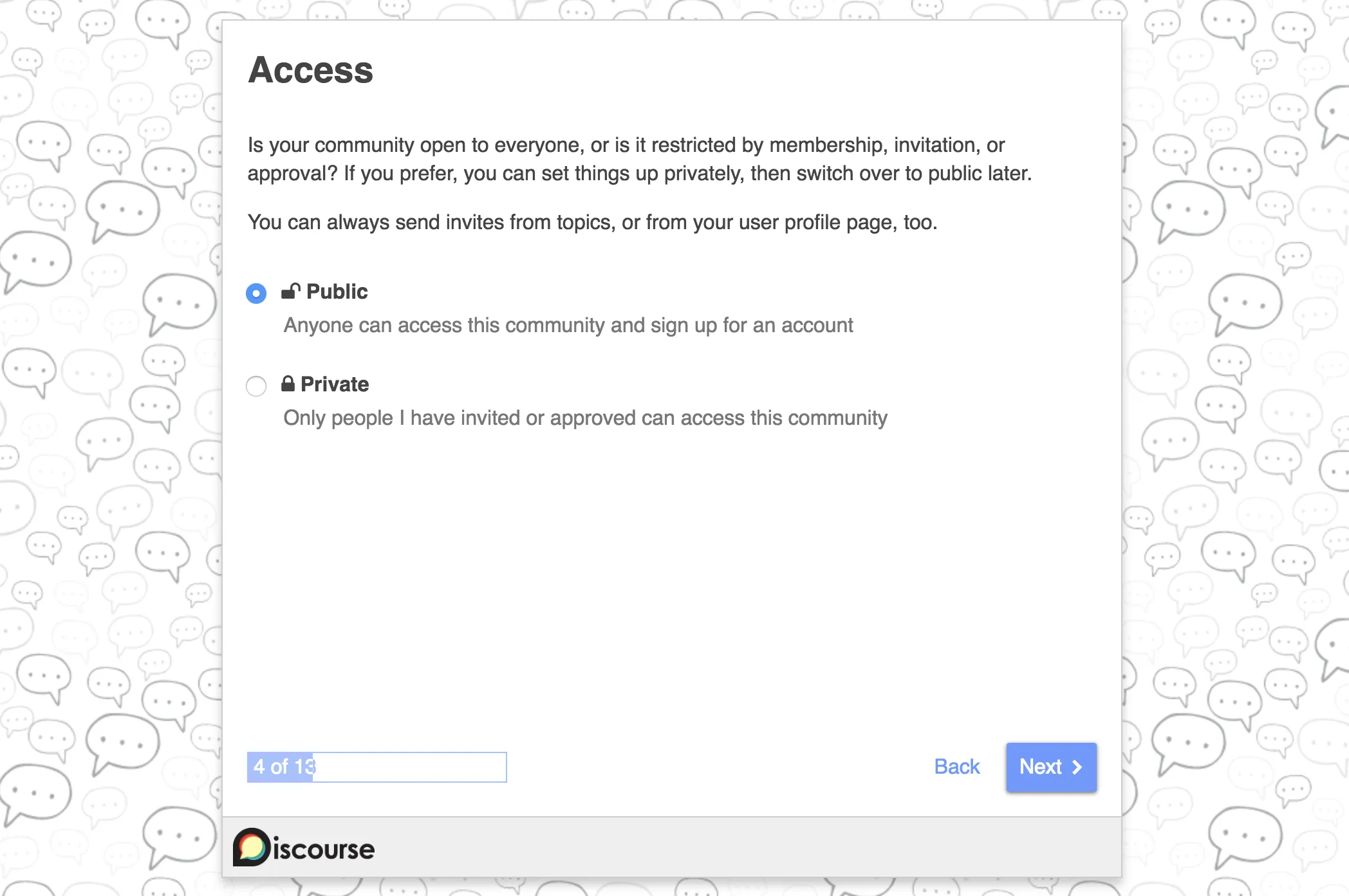
Task: Click the unlocked padlock symbolizing public access
Action: point(290,291)
